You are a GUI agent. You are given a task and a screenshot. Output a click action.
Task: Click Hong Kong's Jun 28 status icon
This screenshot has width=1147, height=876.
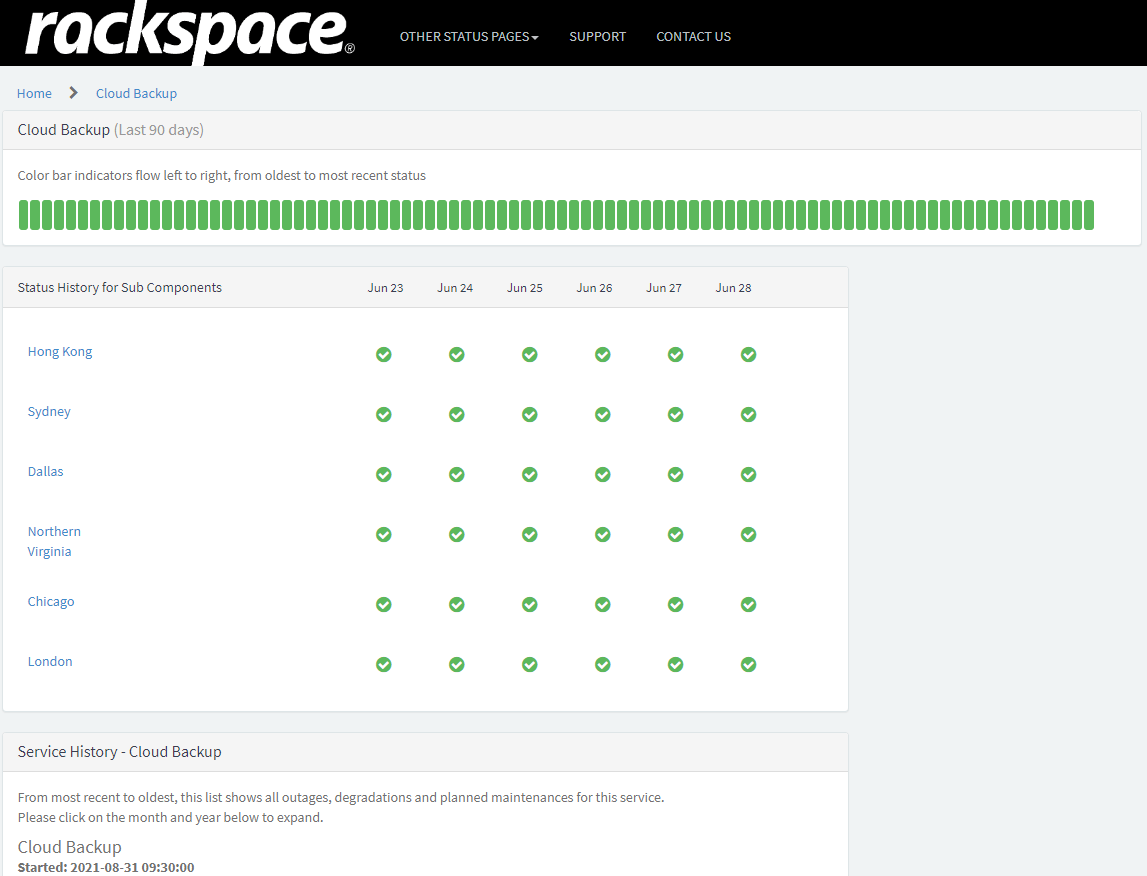tap(748, 354)
